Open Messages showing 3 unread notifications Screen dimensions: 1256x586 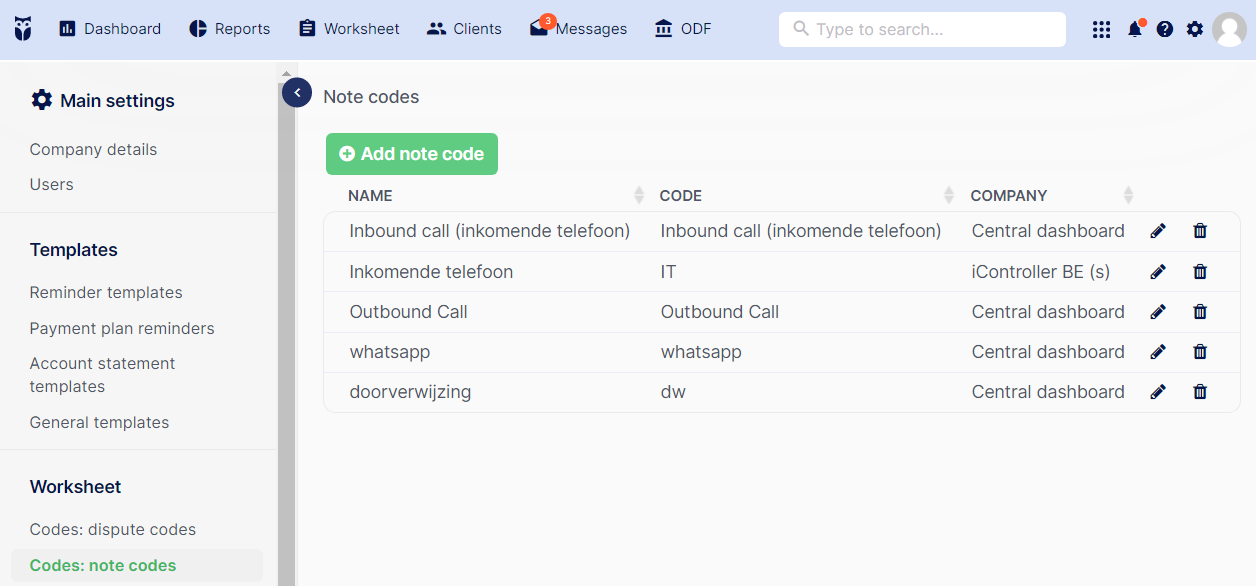[578, 28]
